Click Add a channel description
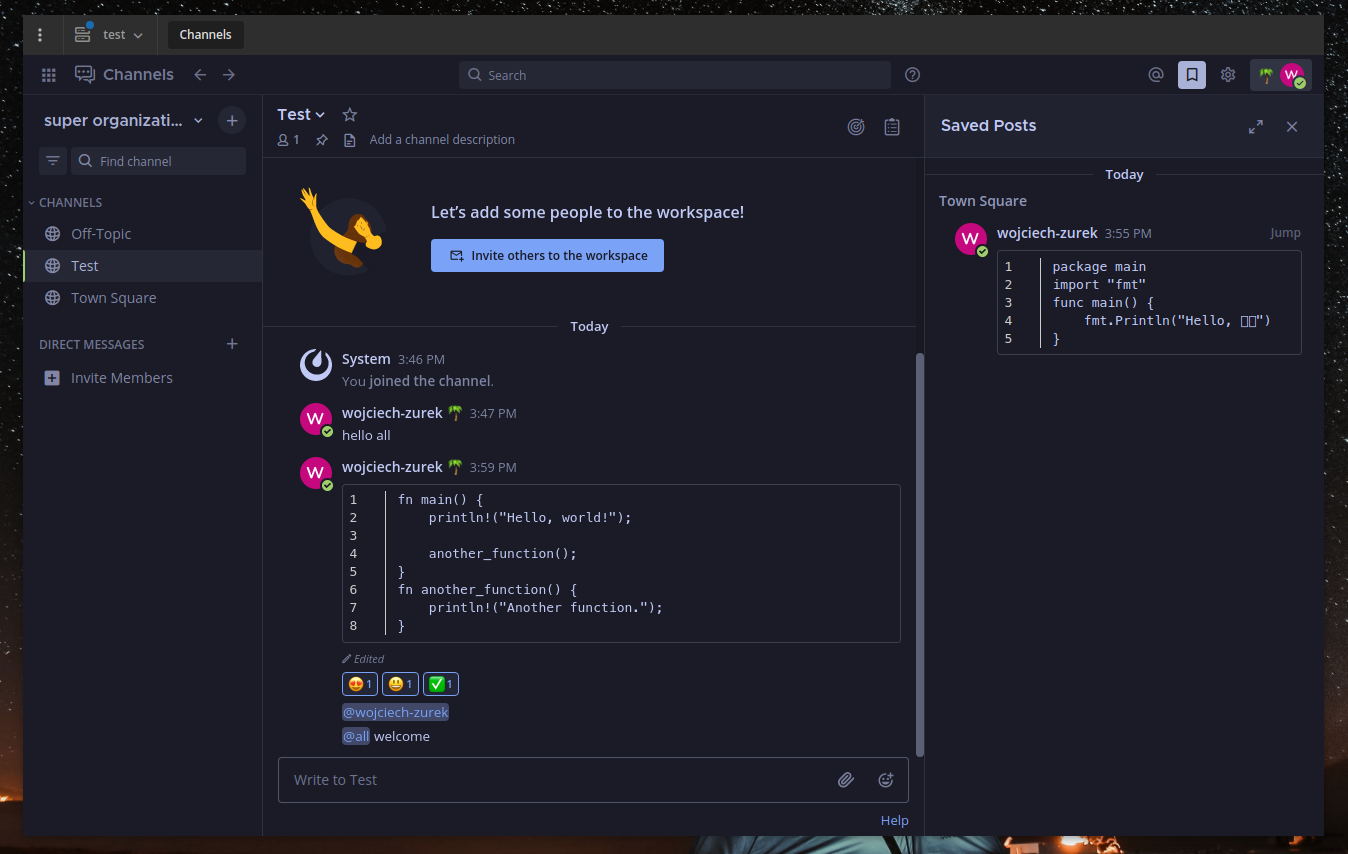This screenshot has width=1348, height=854. tap(442, 140)
